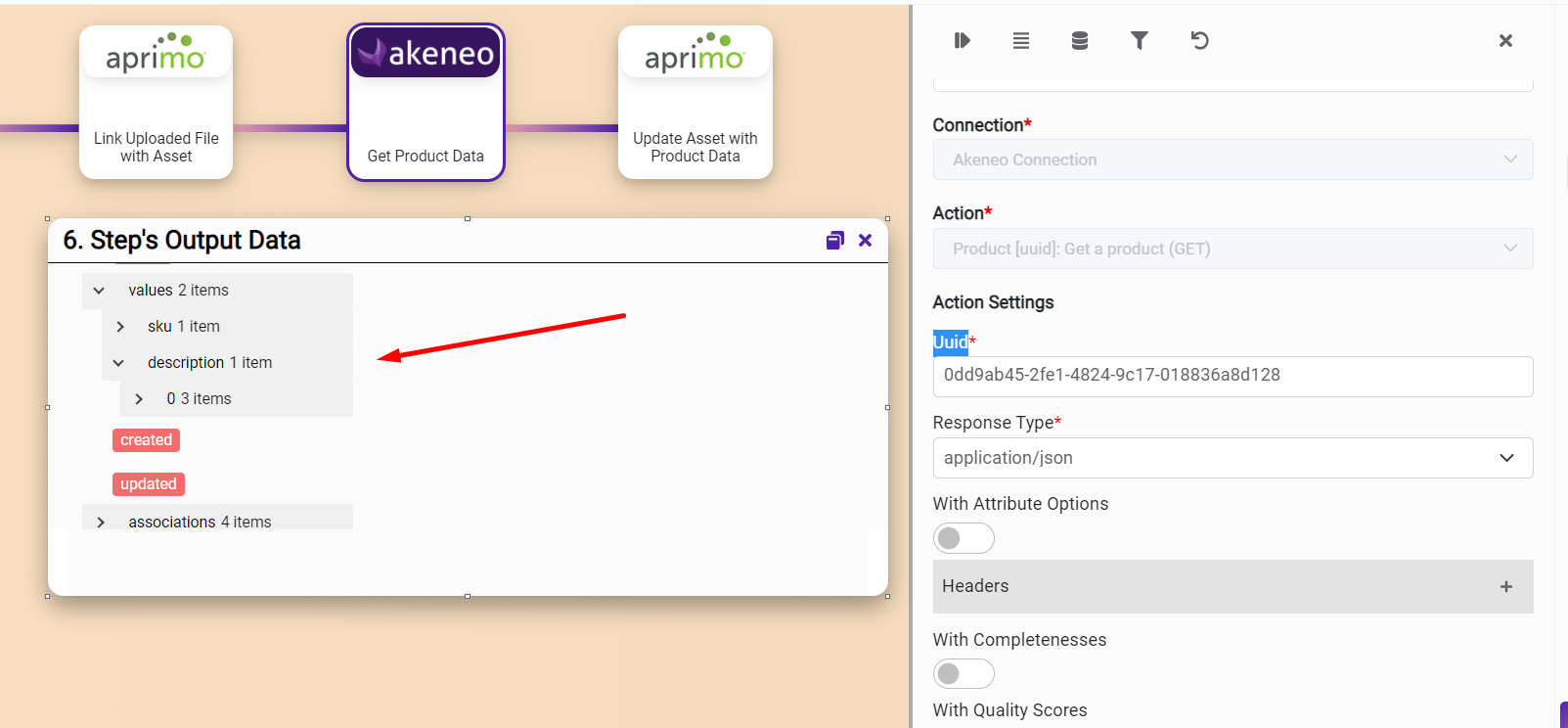
Task: Expand the associations tree node
Action: coord(101,523)
